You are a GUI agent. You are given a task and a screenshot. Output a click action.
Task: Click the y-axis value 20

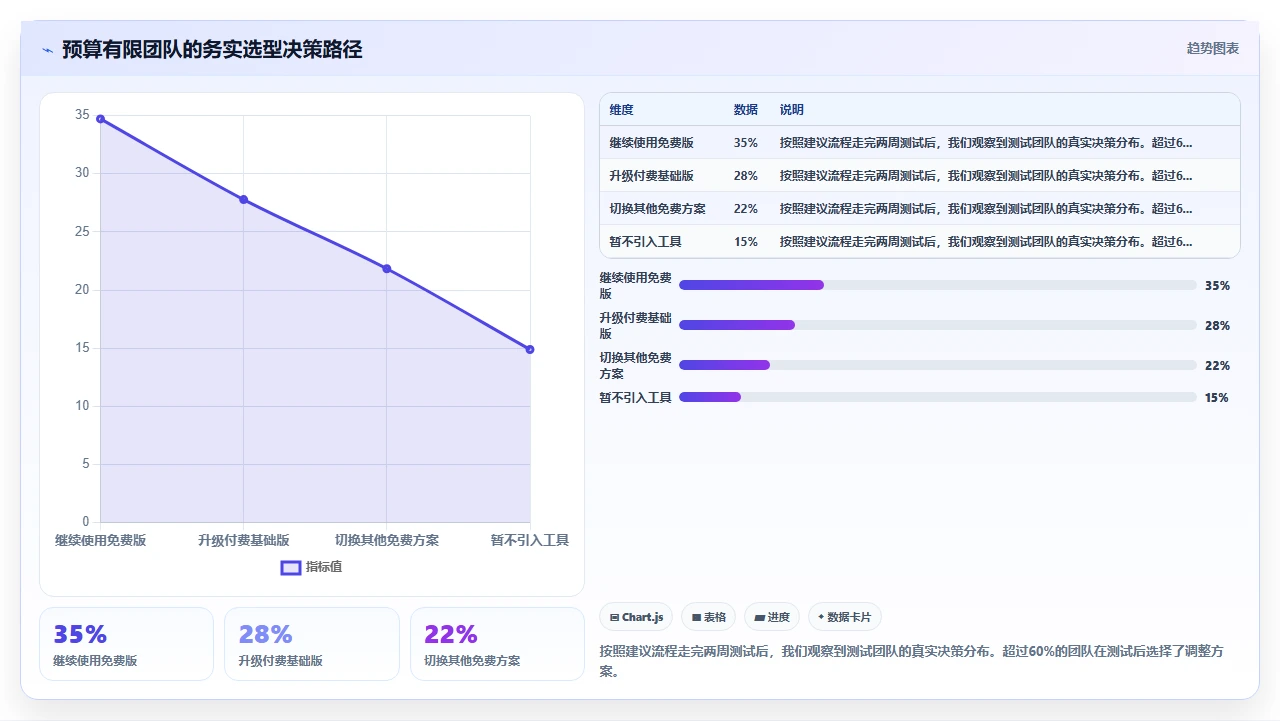point(82,290)
